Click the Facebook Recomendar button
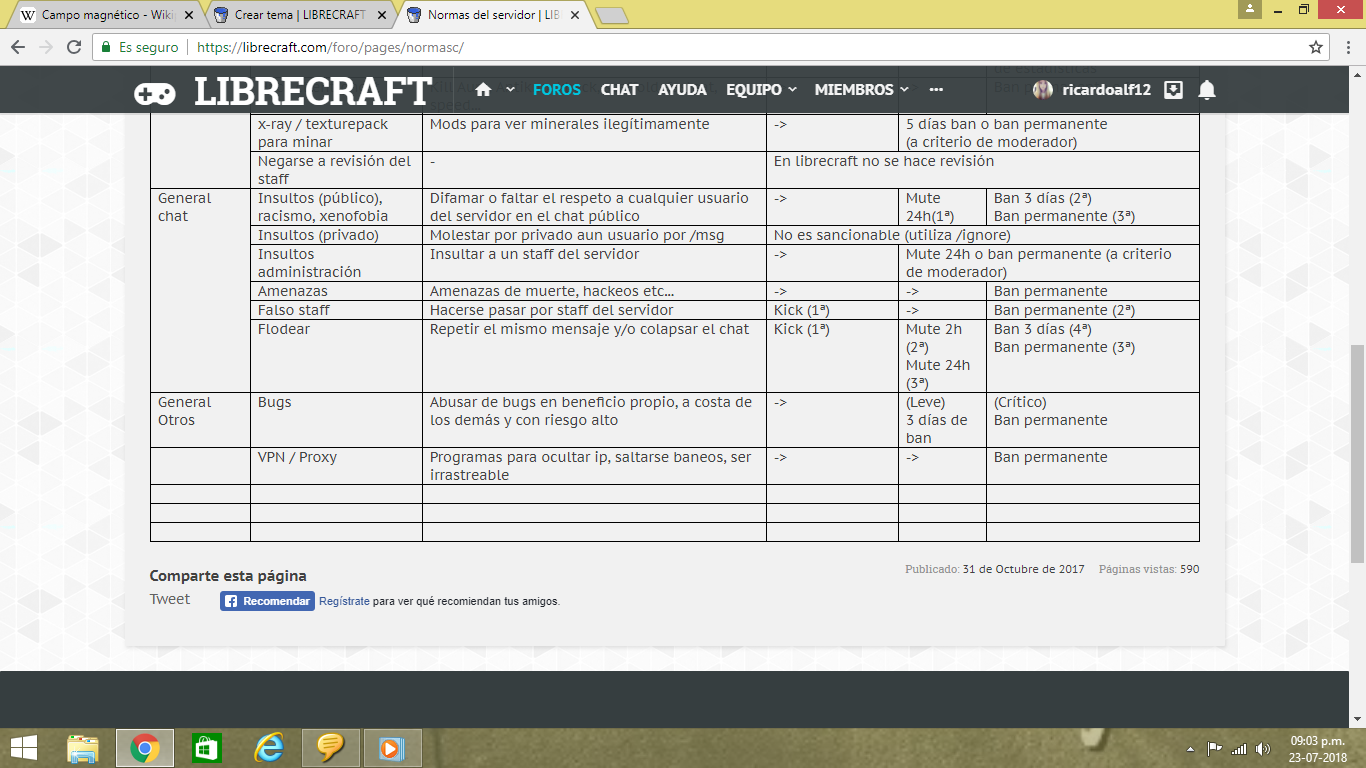Screen dimensions: 1366x768 (x=267, y=601)
